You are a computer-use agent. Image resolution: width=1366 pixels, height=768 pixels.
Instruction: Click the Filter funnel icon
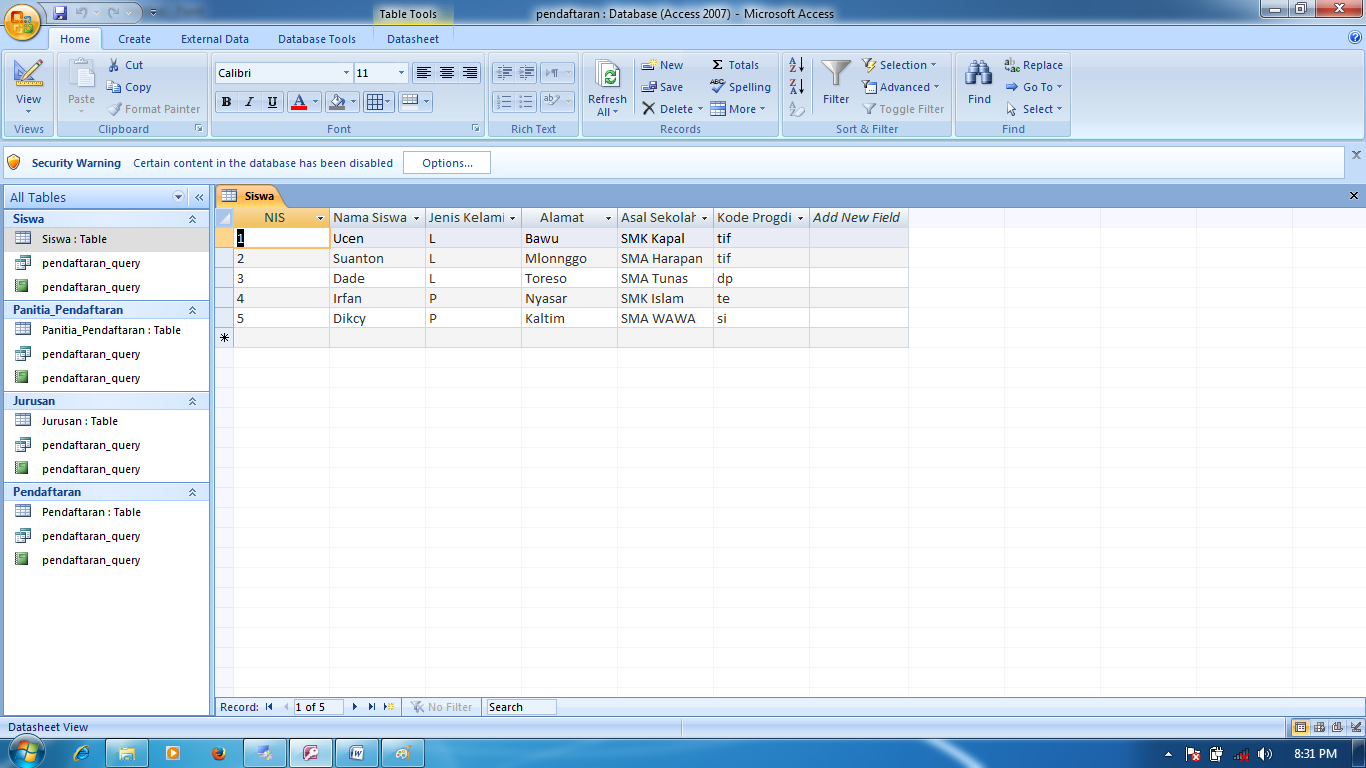[x=836, y=73]
